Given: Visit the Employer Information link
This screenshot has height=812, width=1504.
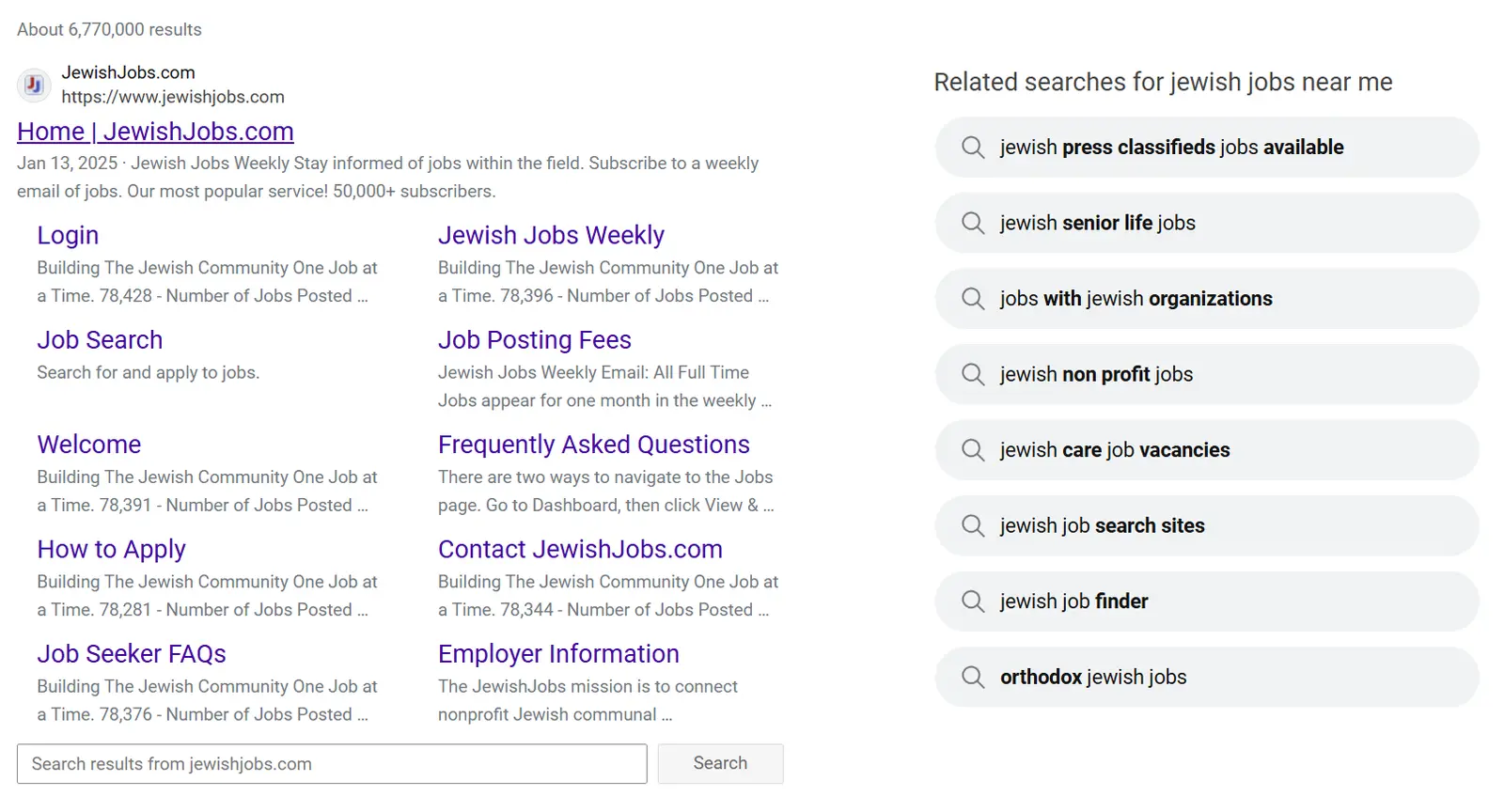Looking at the screenshot, I should (558, 654).
